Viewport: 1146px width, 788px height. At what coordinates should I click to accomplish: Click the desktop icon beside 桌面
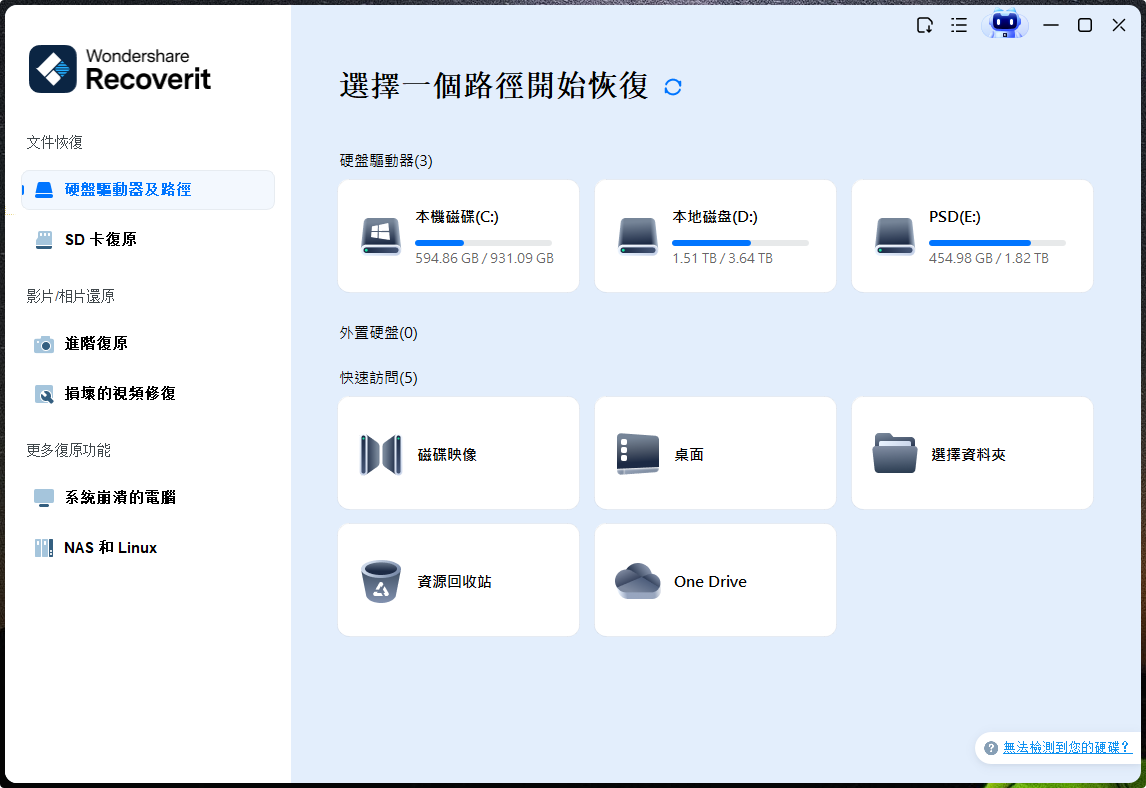(x=638, y=454)
